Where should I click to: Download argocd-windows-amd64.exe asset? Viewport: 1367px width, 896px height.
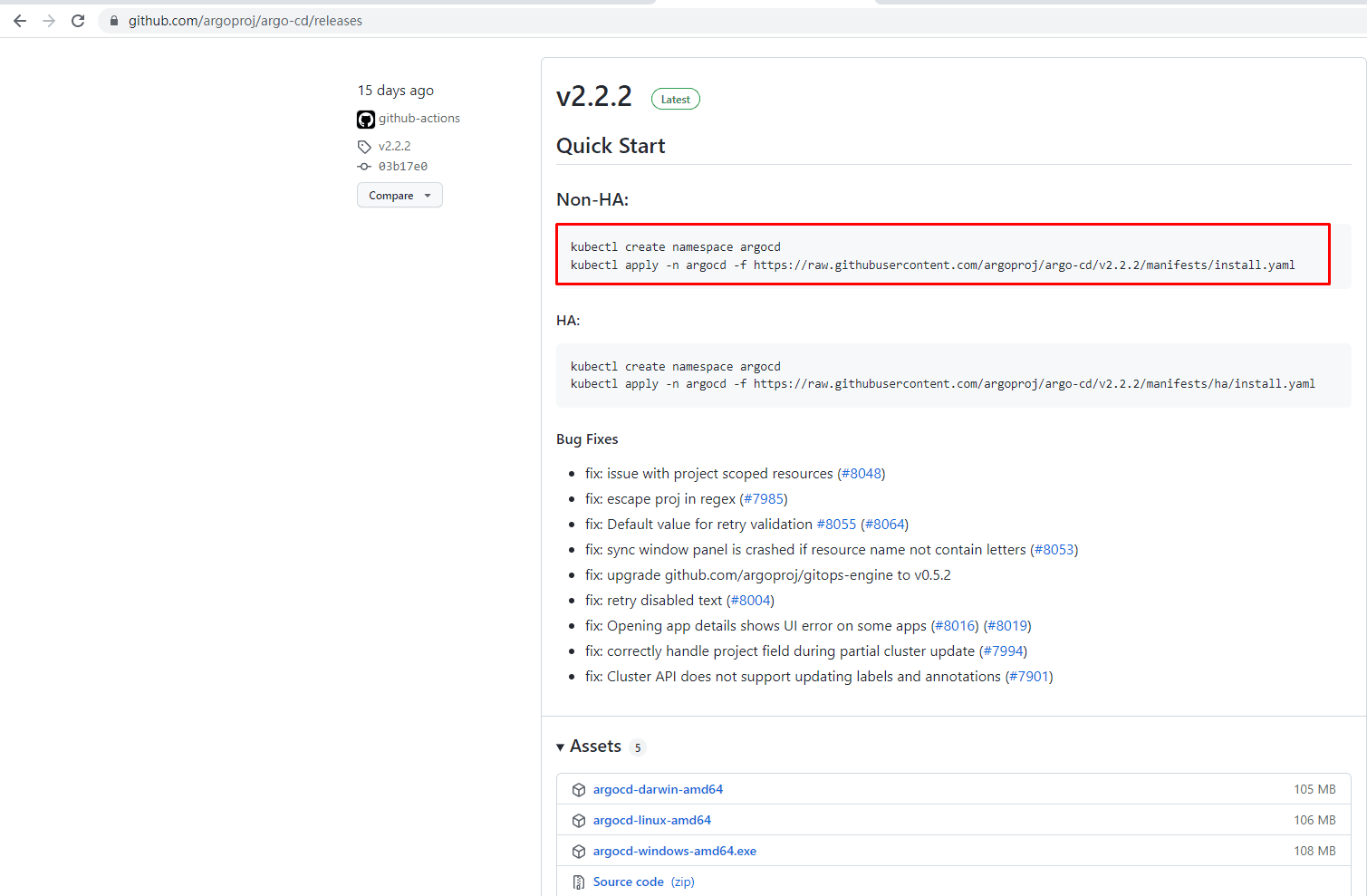point(675,852)
